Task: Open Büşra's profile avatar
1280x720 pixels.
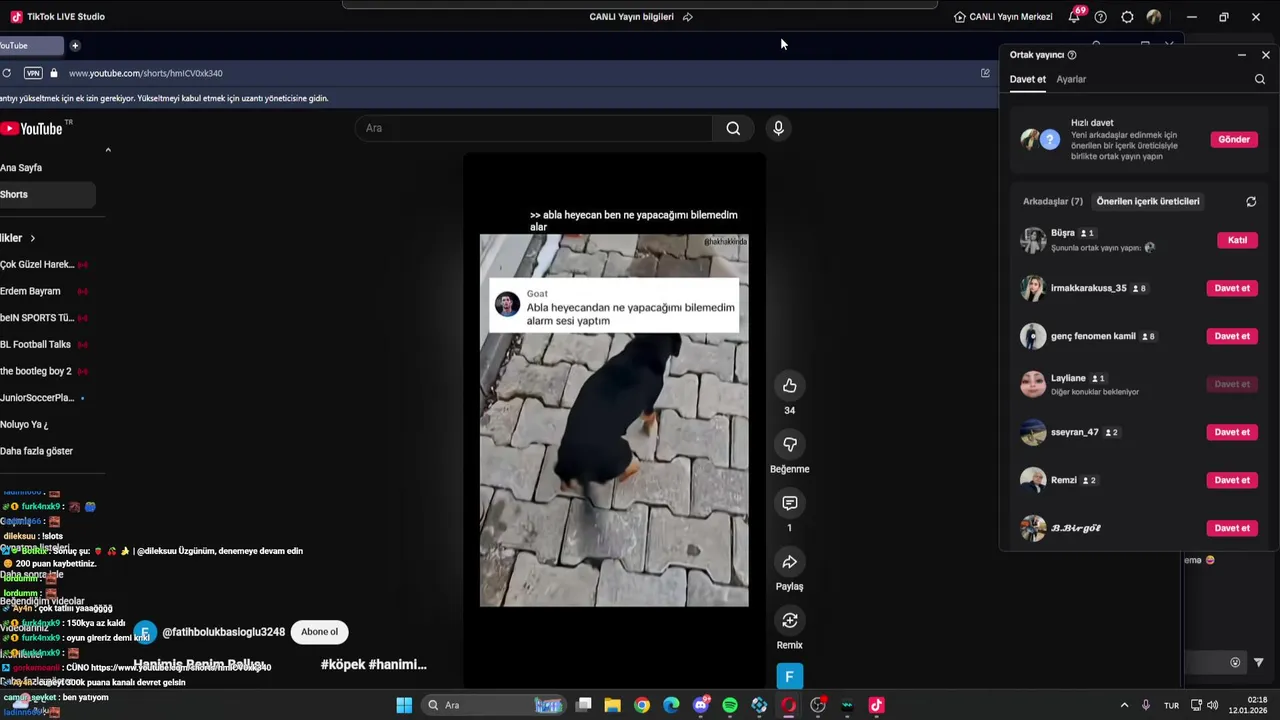Action: tap(1033, 240)
